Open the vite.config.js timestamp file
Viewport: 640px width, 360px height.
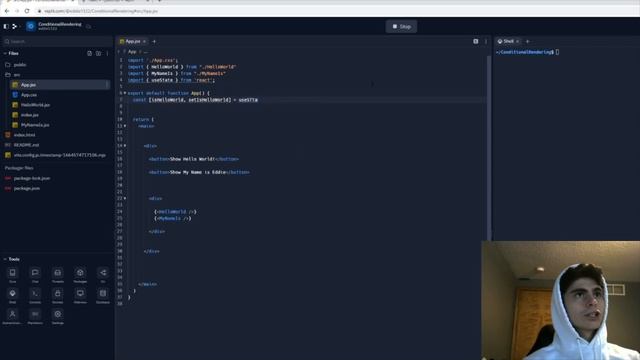click(57, 155)
